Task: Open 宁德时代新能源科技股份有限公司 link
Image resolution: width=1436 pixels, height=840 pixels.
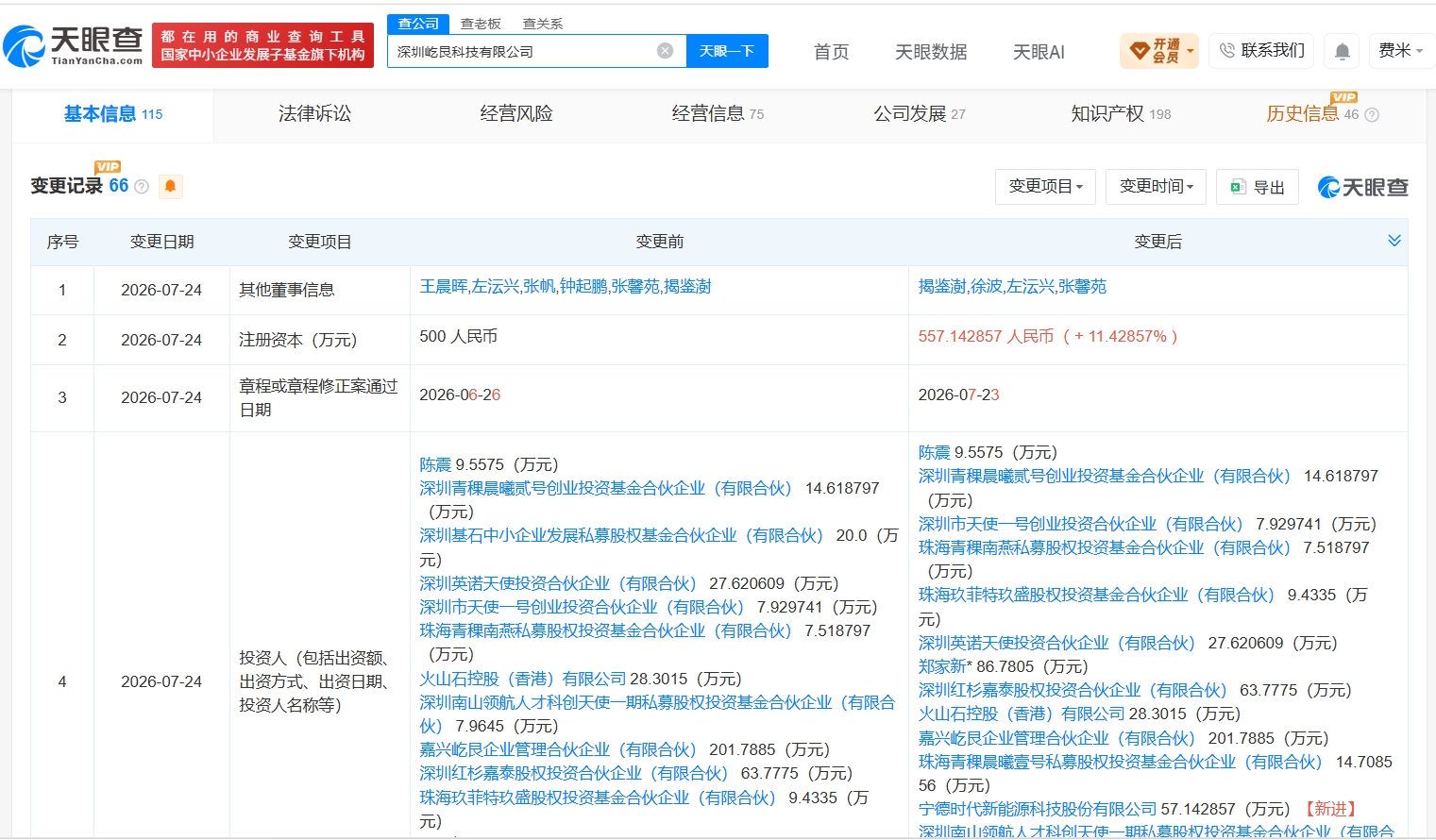Action: pyautogui.click(x=1038, y=809)
